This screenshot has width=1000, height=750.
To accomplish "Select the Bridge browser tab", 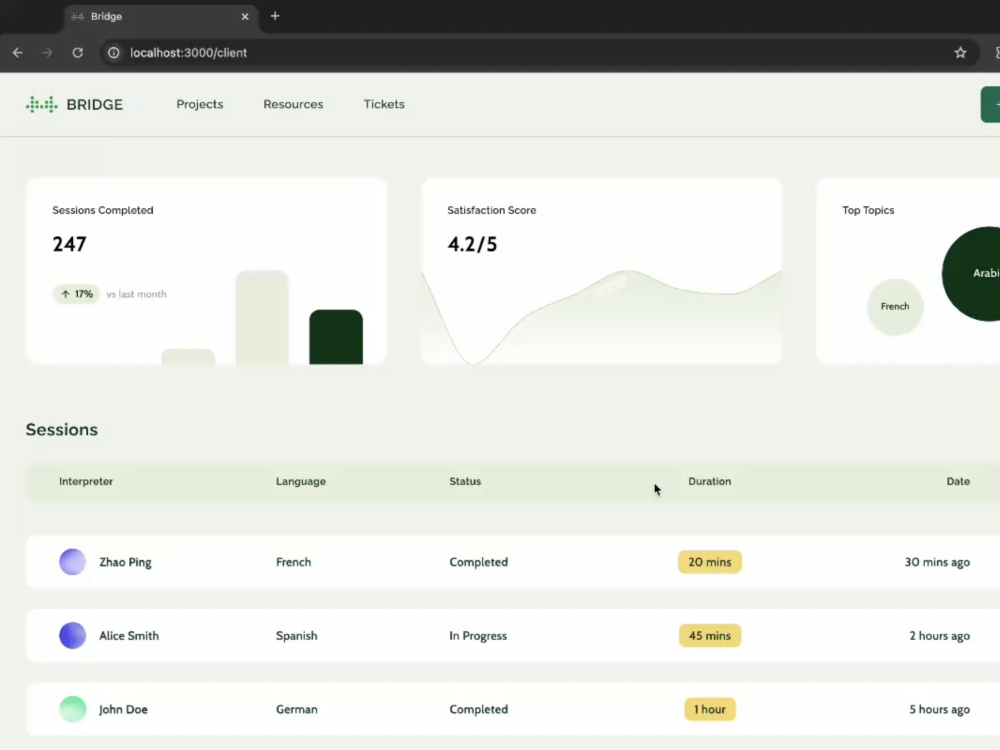I will 161,17.
